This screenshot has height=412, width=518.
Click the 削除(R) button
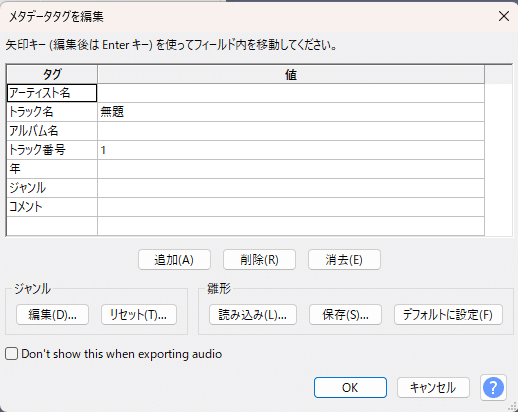(259, 260)
